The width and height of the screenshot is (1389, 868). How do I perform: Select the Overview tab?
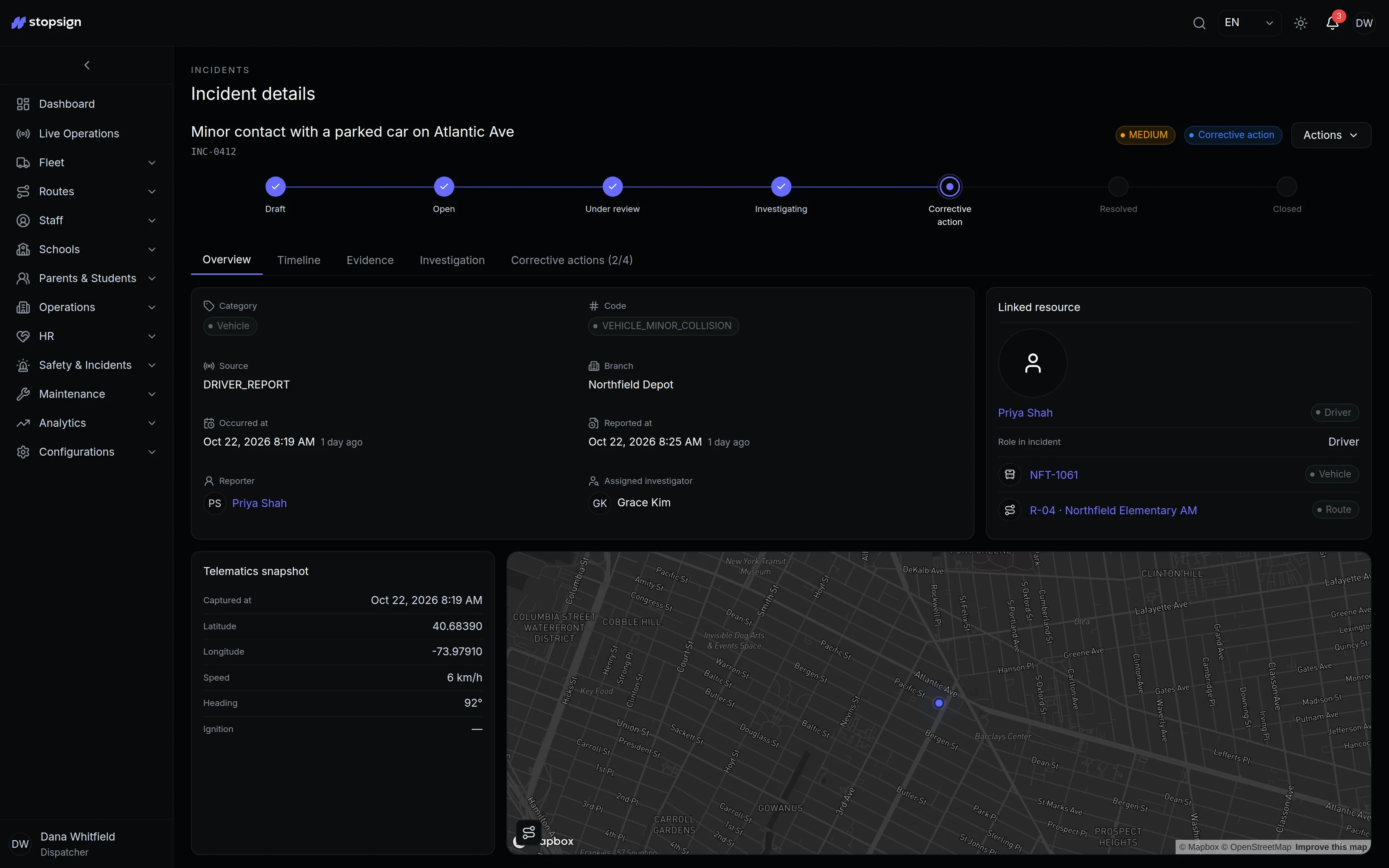[227, 260]
